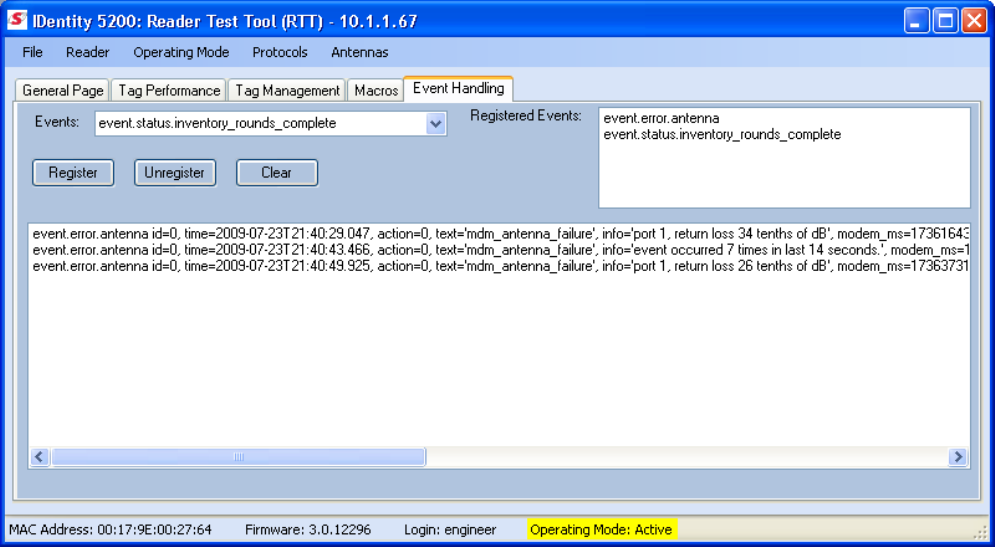Select event.status.inventory_rounds_complete in Registered Events list
Screen dimensions: 995x547
point(722,135)
